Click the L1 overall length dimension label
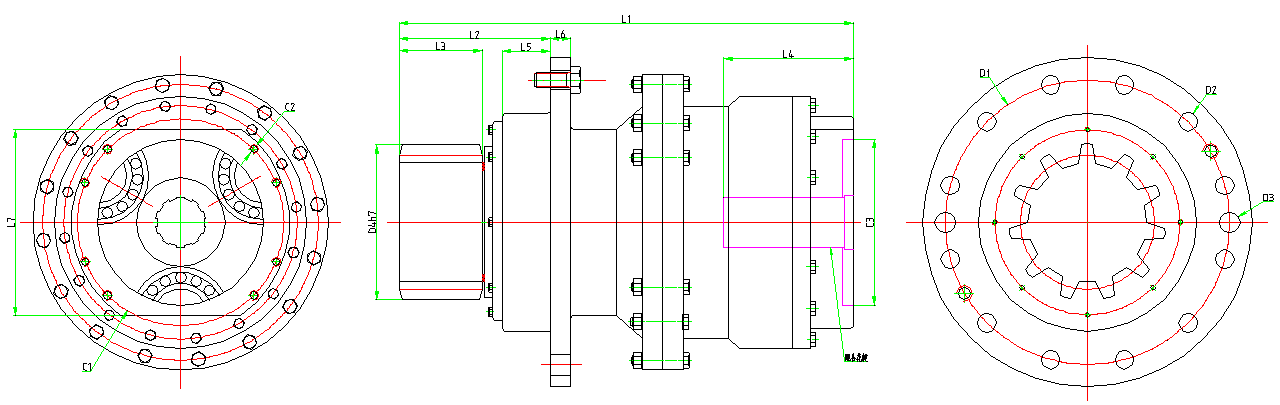This screenshot has height=405, width=1280. [x=626, y=18]
